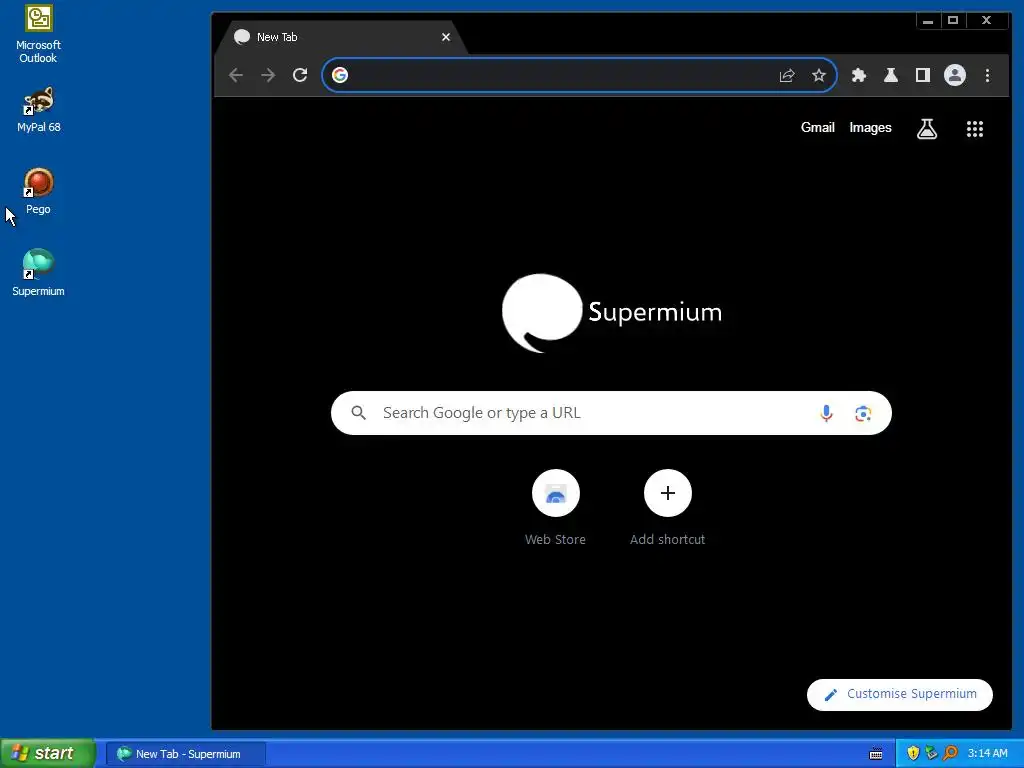Image resolution: width=1024 pixels, height=768 pixels.
Task: Bookmark this tab with the star icon
Action: (819, 75)
